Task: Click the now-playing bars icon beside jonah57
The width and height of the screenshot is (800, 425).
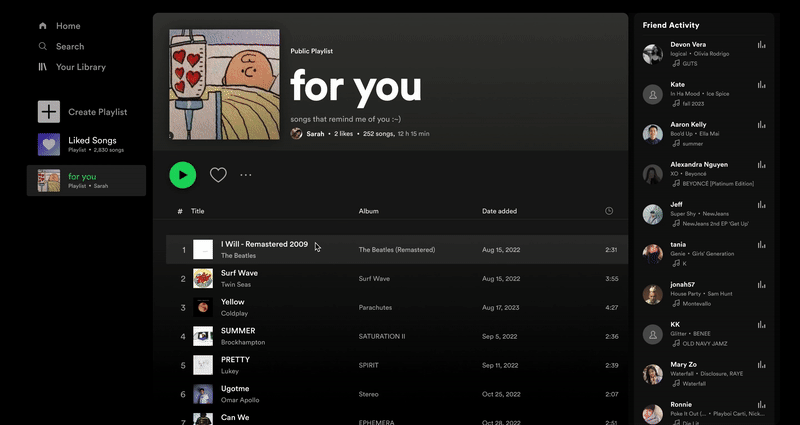Action: click(762, 285)
